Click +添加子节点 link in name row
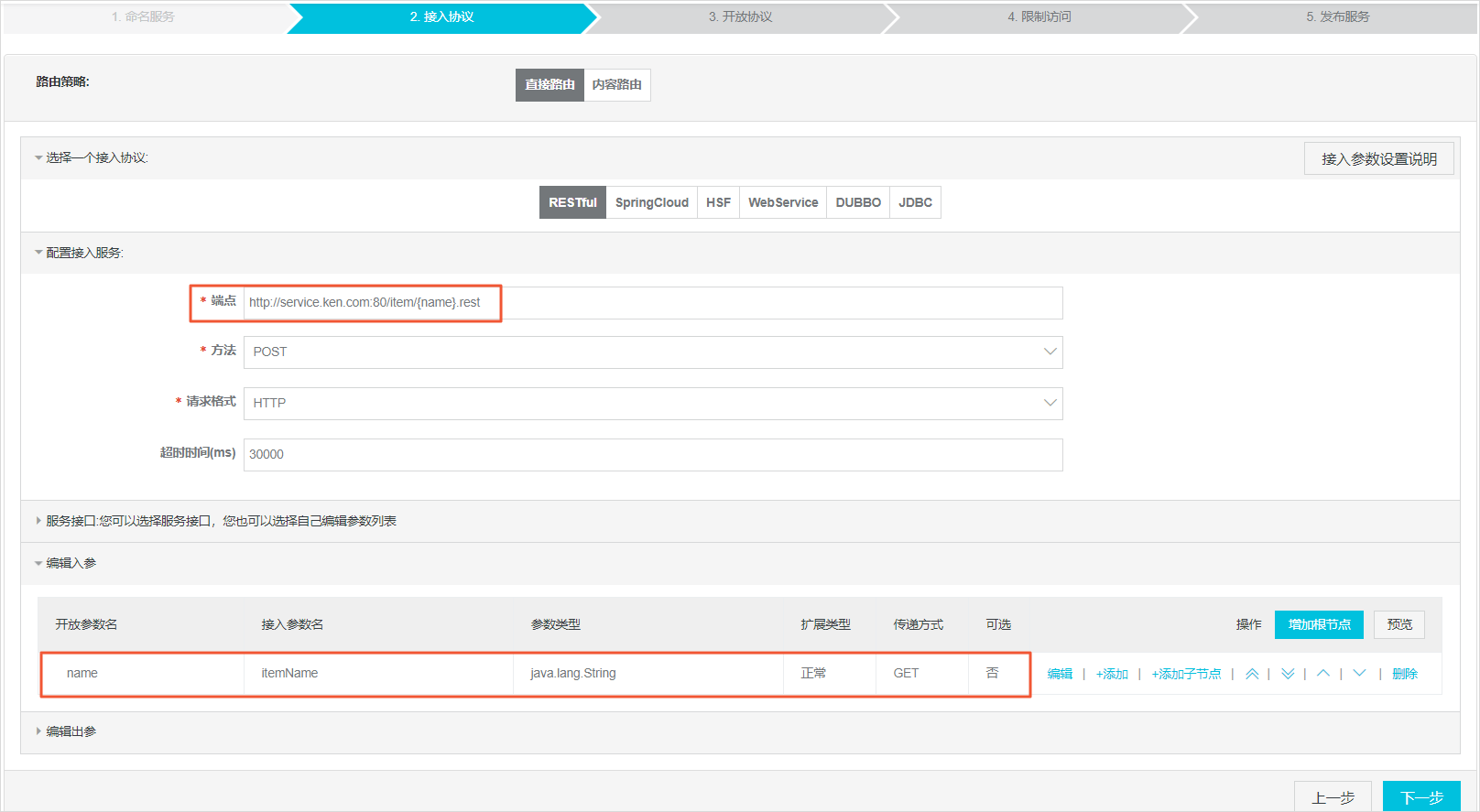 [x=1186, y=674]
